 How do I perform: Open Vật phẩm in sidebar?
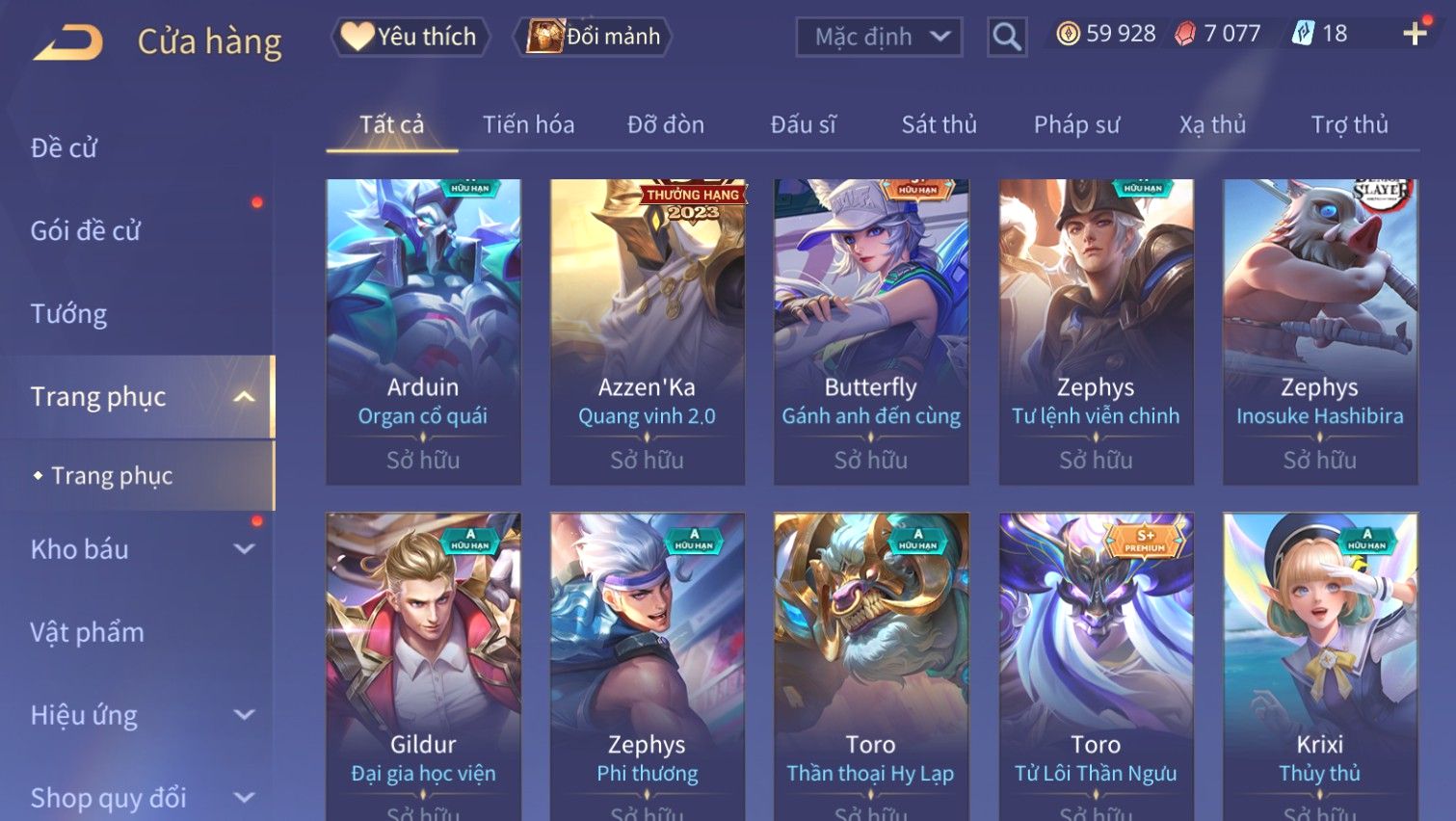[87, 632]
